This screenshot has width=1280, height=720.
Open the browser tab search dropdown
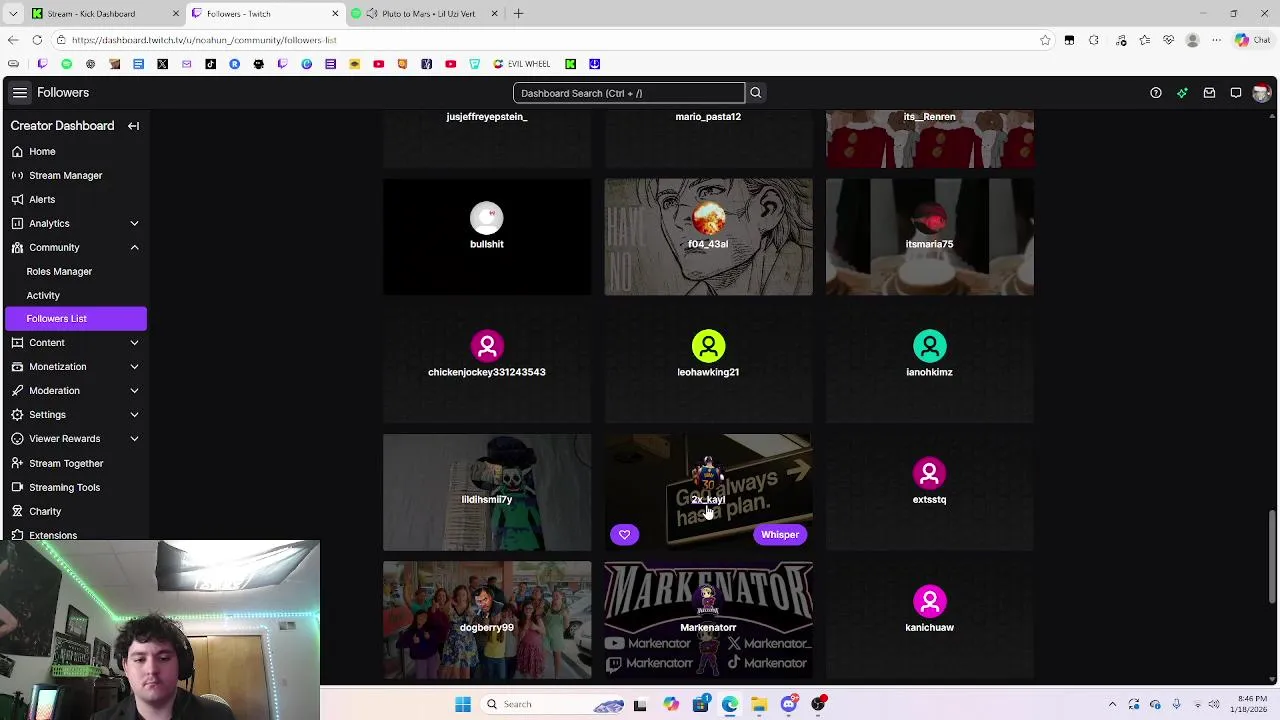12,14
